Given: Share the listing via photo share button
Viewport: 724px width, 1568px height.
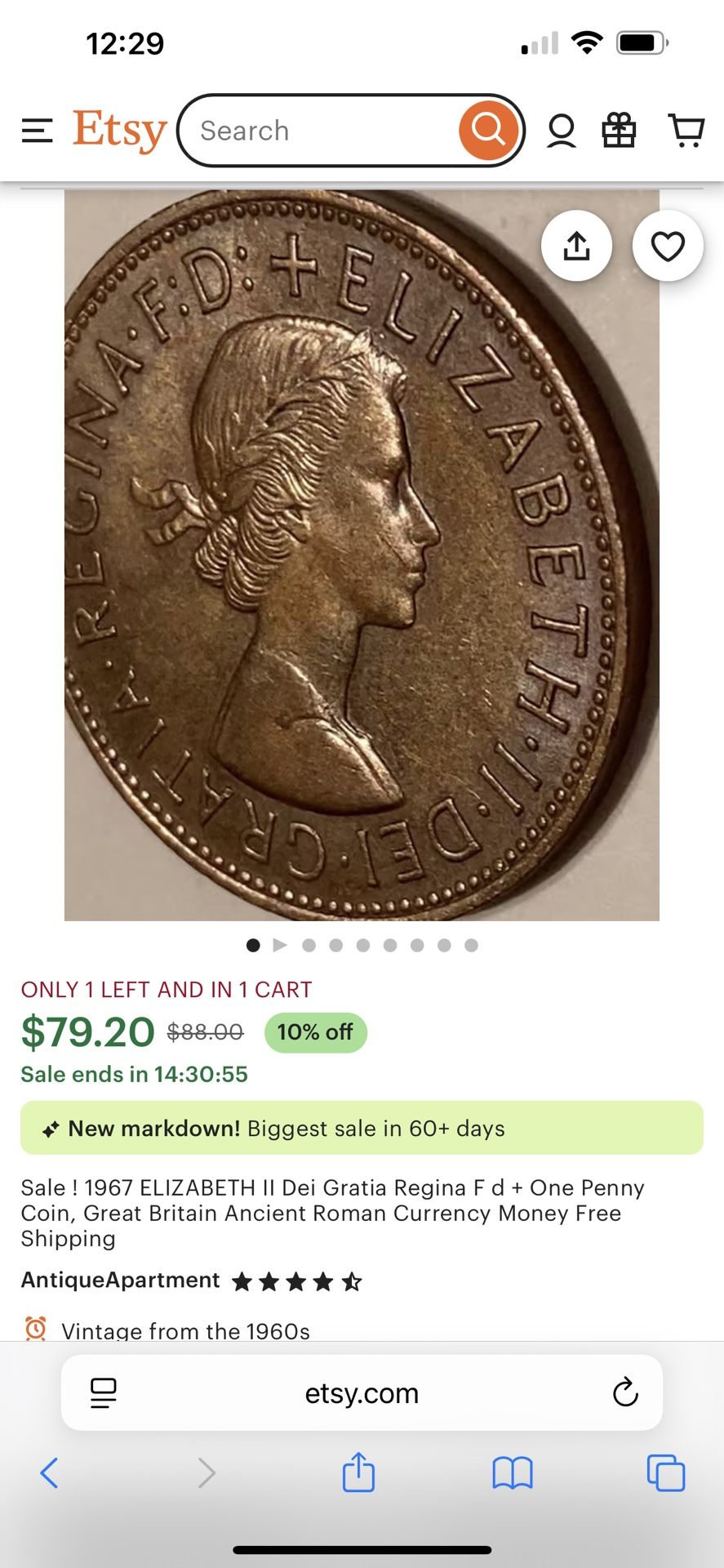Looking at the screenshot, I should [577, 246].
